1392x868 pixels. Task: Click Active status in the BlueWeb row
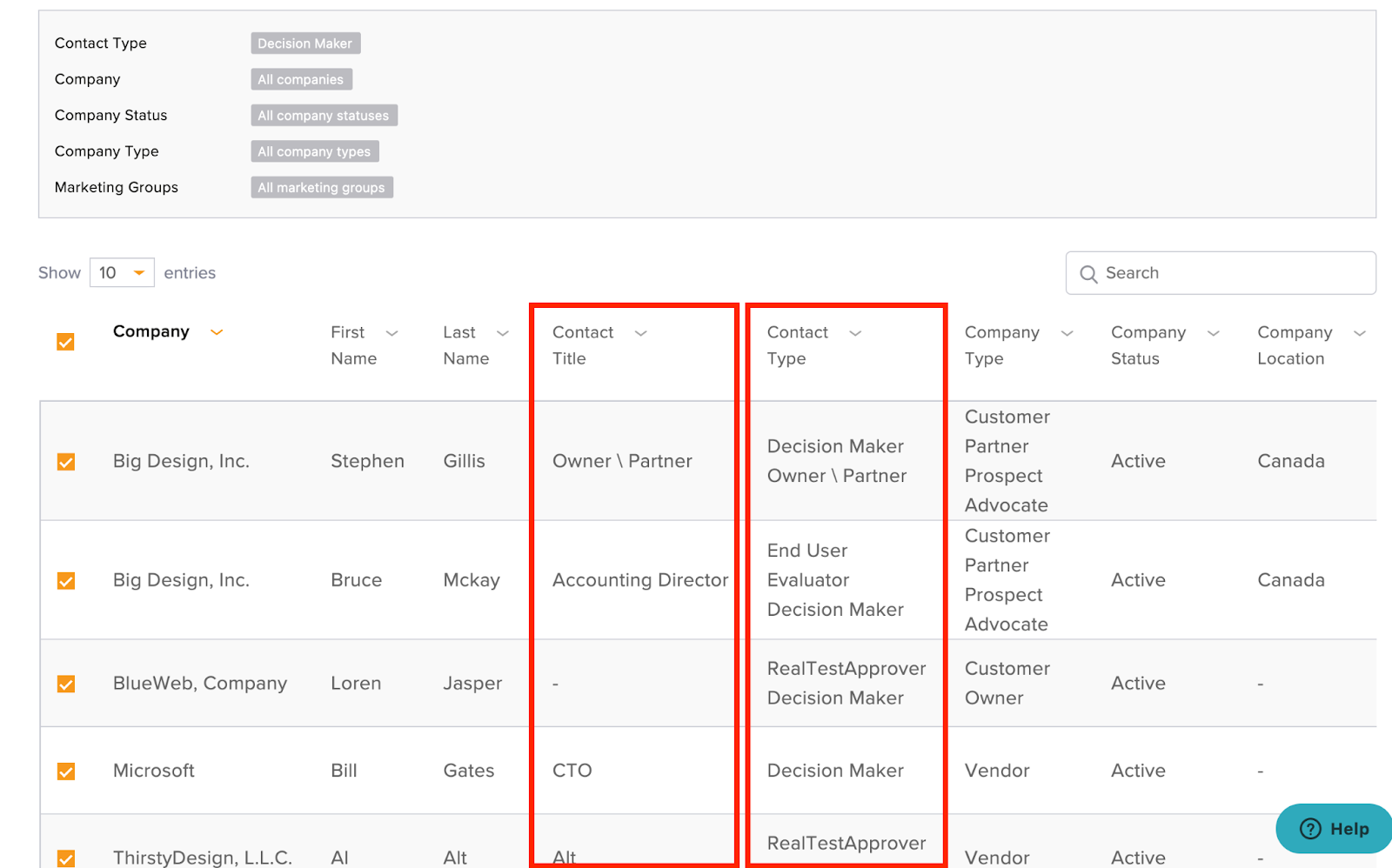point(1138,684)
